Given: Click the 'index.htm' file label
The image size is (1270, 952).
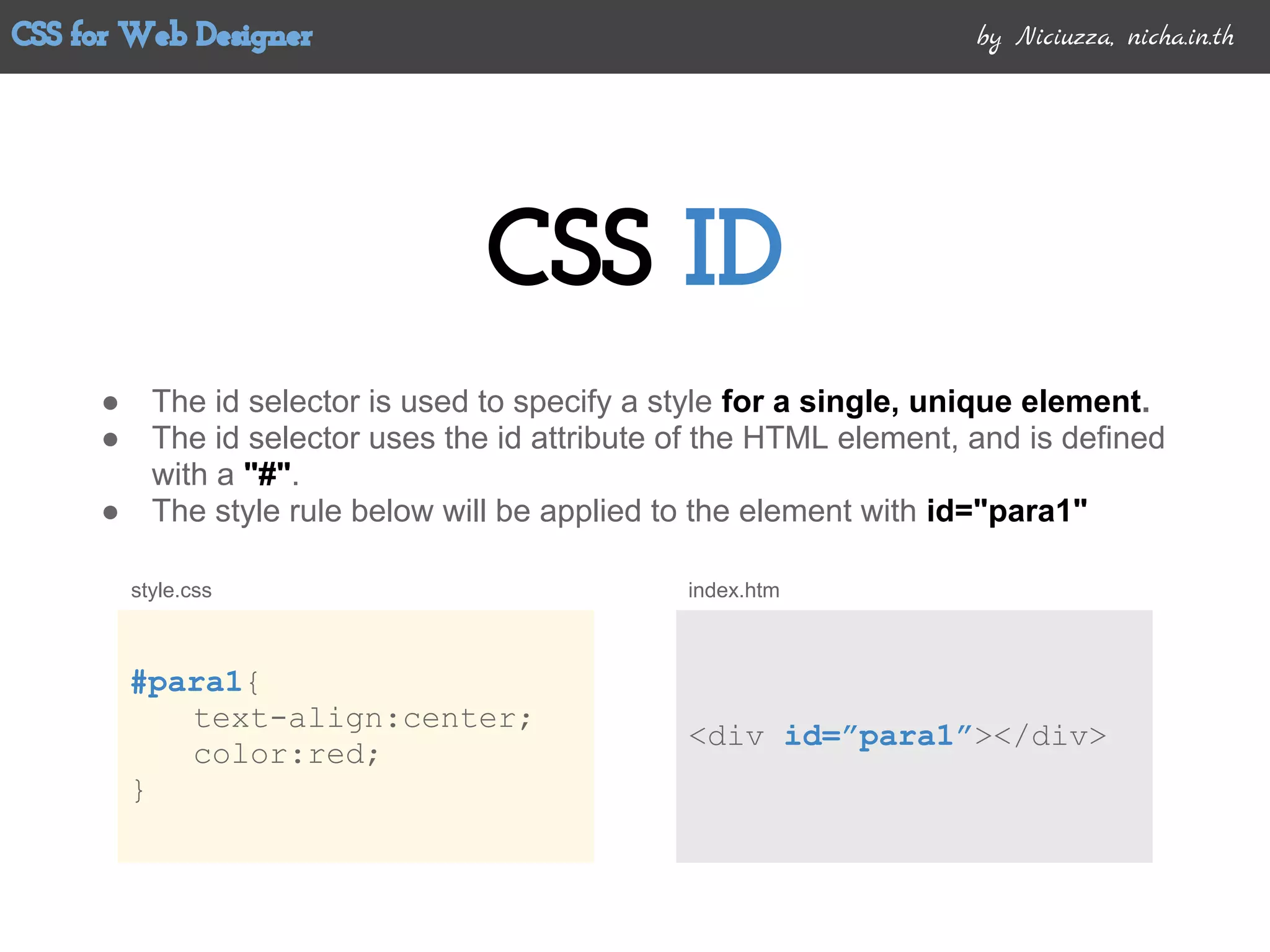Looking at the screenshot, I should 734,591.
